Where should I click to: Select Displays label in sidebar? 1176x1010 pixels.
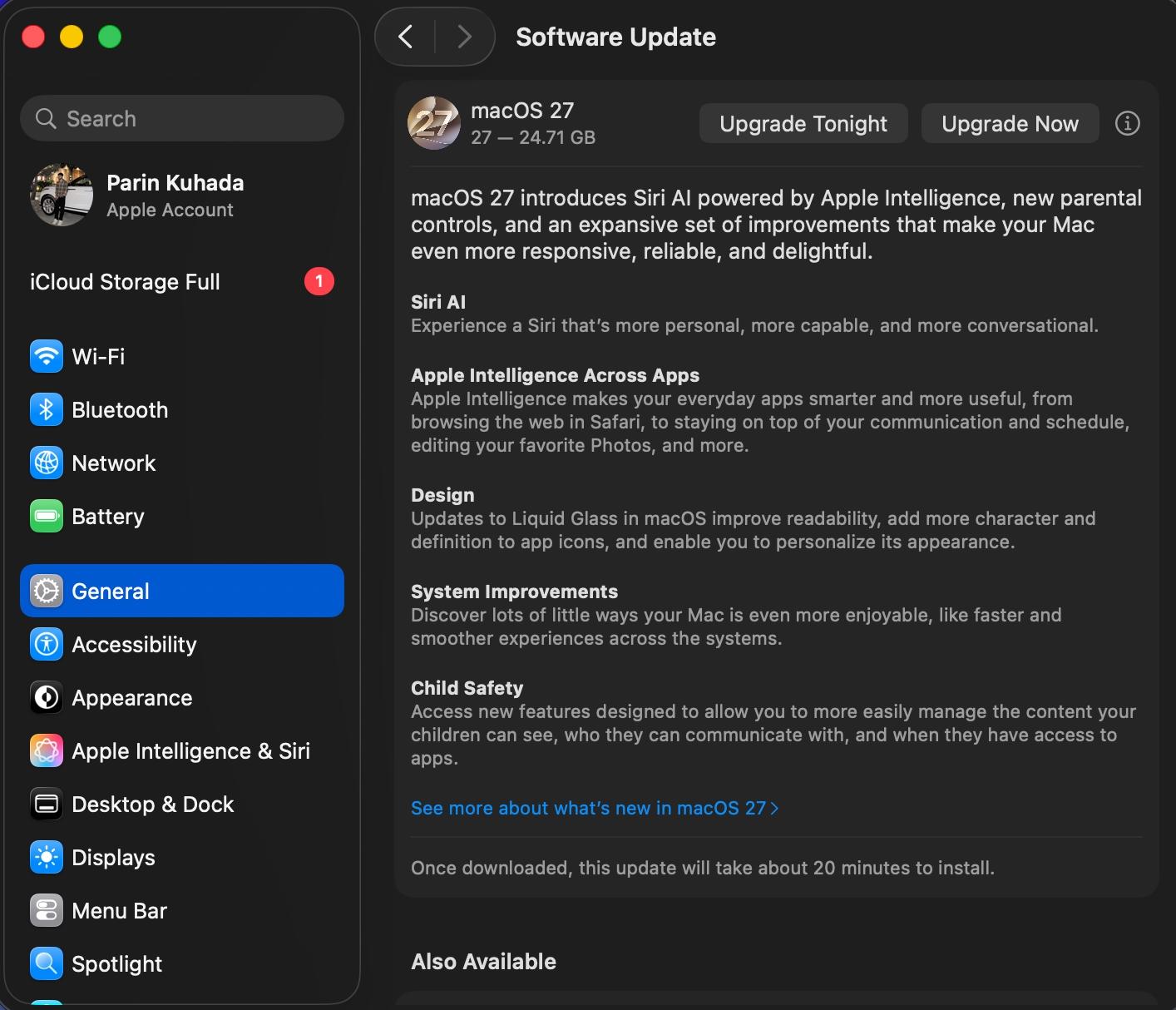pos(113,858)
